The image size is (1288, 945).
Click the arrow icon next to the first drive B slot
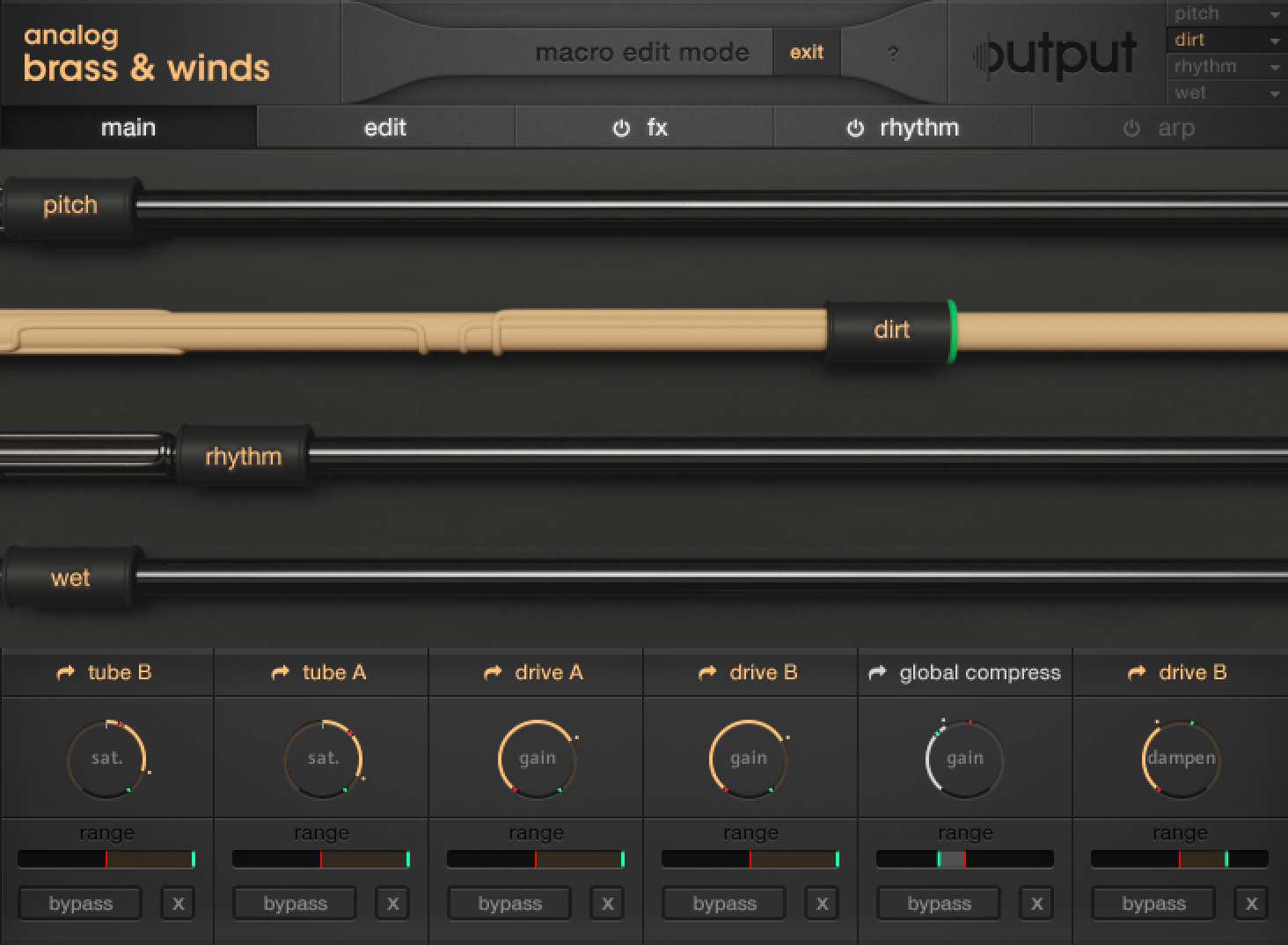[x=706, y=672]
